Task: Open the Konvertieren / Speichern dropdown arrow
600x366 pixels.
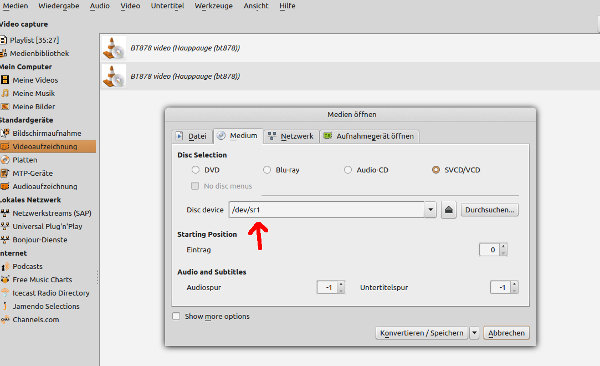Action: [x=474, y=333]
